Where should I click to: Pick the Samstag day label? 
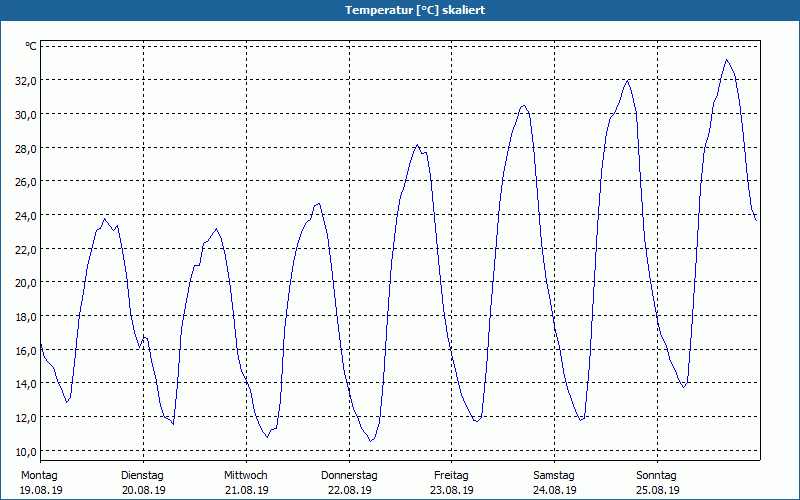553,475
